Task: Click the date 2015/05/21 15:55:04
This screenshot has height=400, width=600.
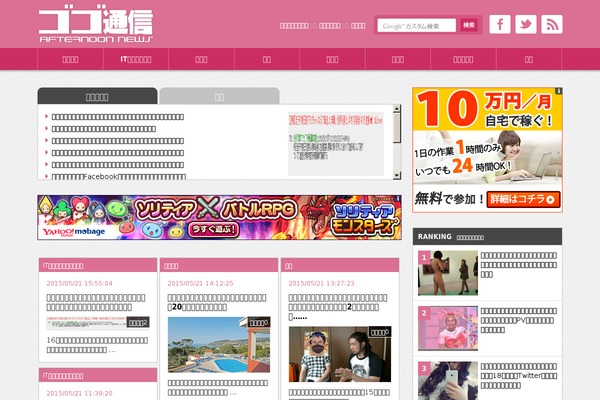Action: 80,283
